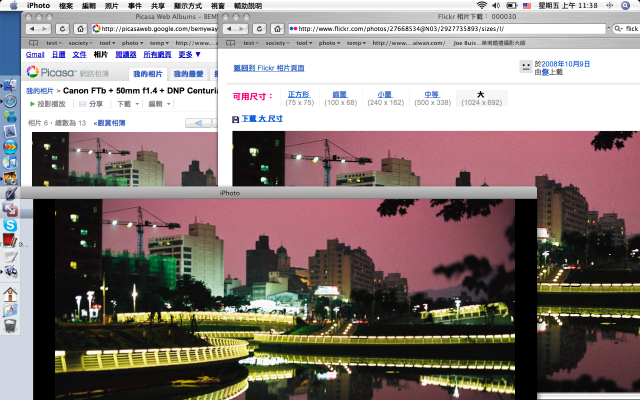The height and width of the screenshot is (400, 640).
Task: Open Finder from the Dock
Action: 10,85
